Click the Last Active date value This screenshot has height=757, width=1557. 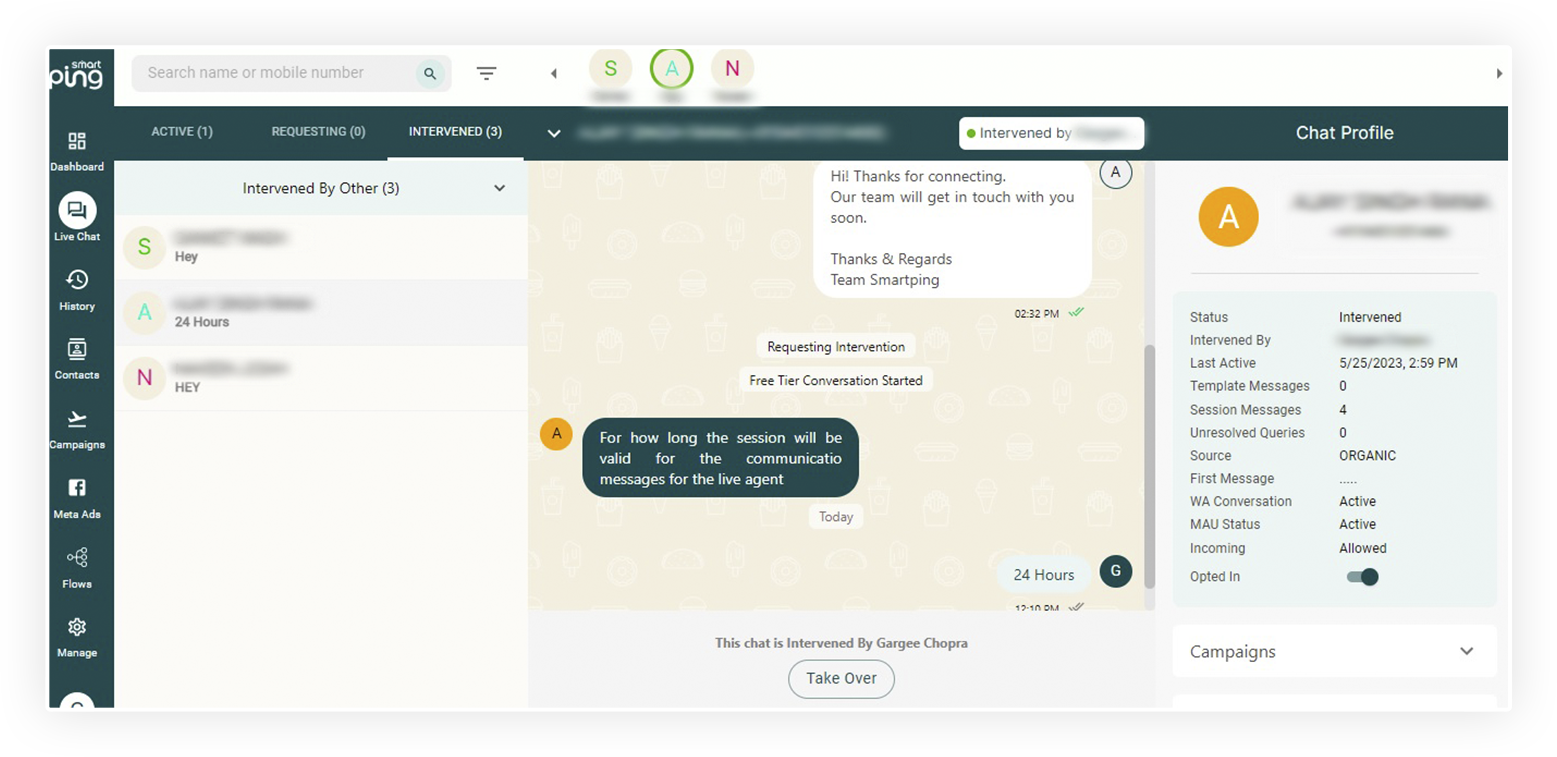click(x=1397, y=363)
